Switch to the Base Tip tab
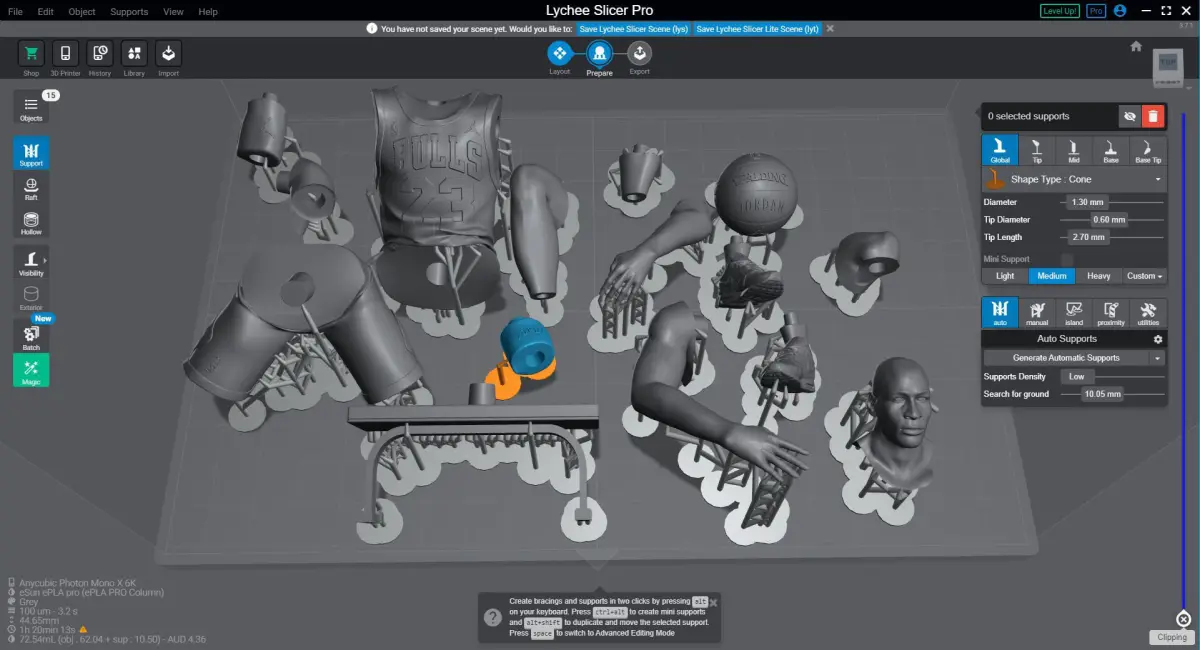The image size is (1200, 650). point(1148,150)
